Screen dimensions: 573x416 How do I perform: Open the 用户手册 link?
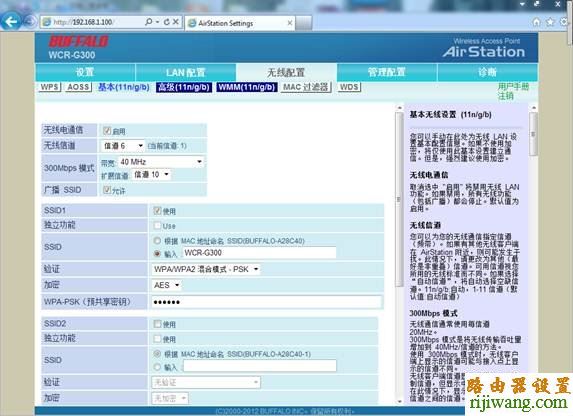click(513, 87)
